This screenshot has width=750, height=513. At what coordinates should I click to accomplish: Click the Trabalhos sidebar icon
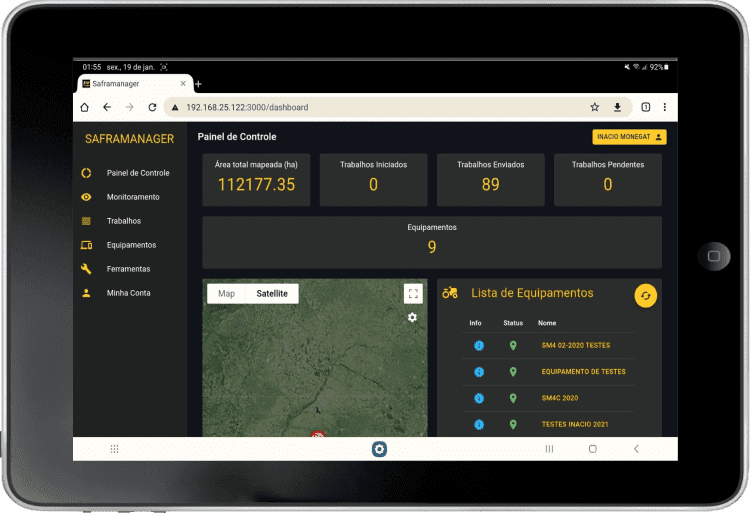[86, 221]
